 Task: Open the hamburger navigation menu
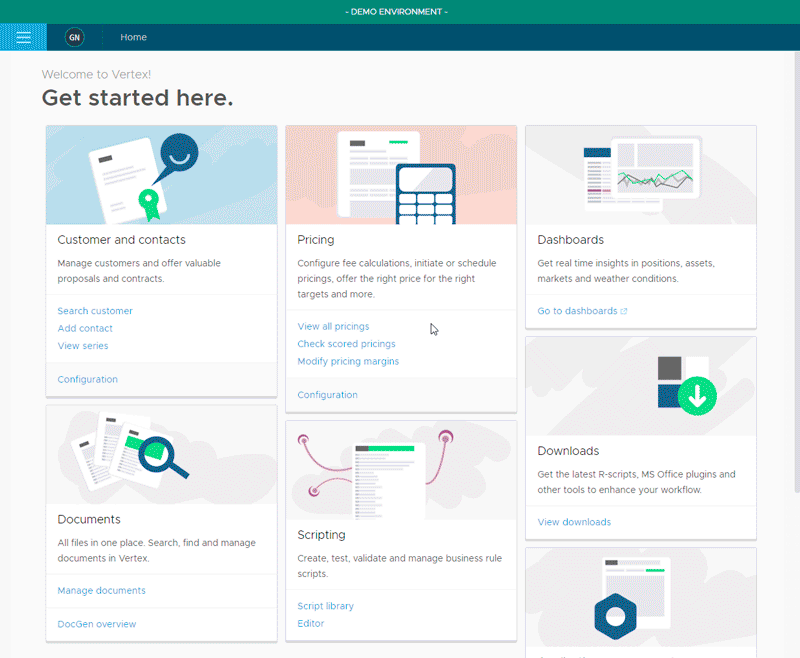point(23,37)
